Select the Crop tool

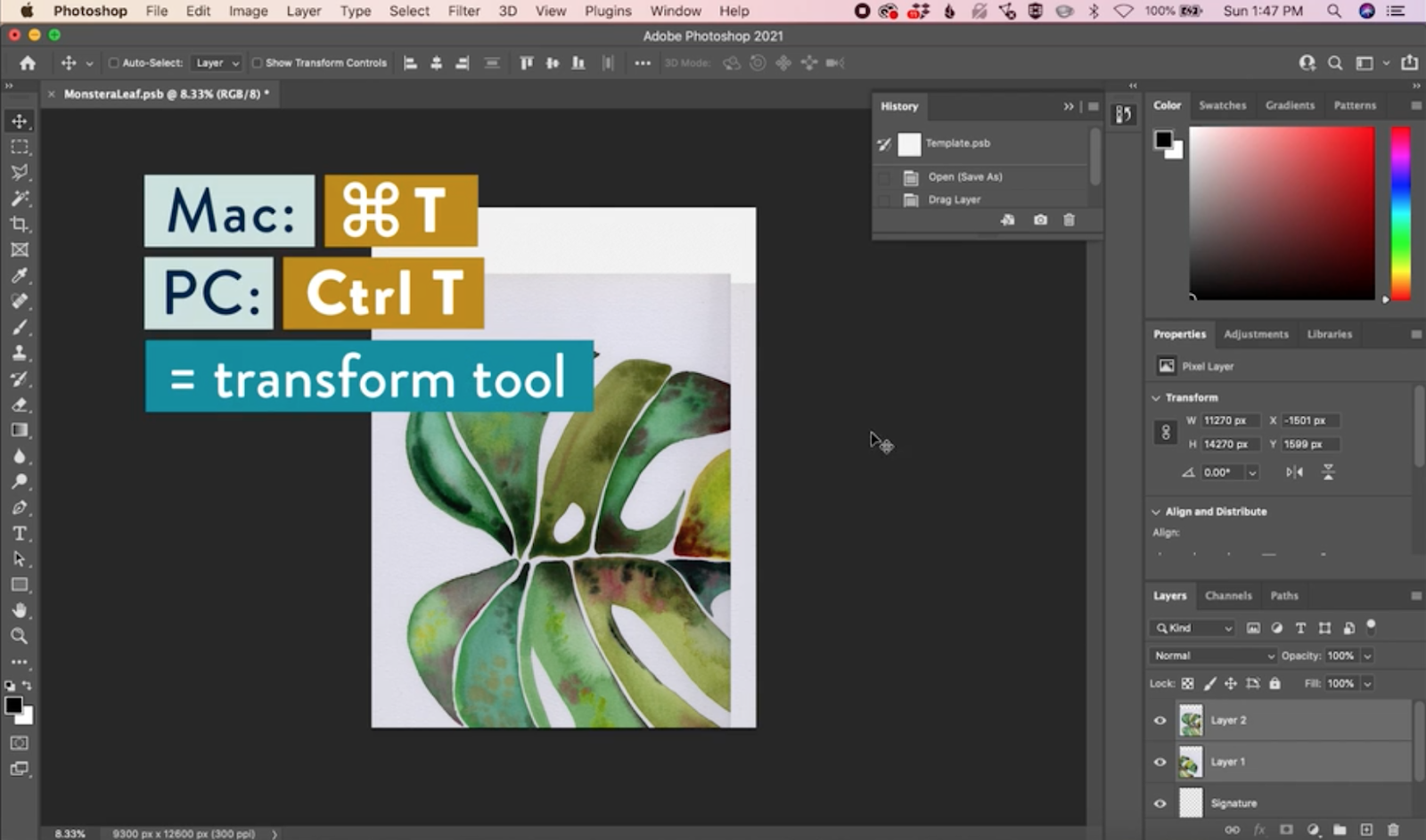pos(19,224)
